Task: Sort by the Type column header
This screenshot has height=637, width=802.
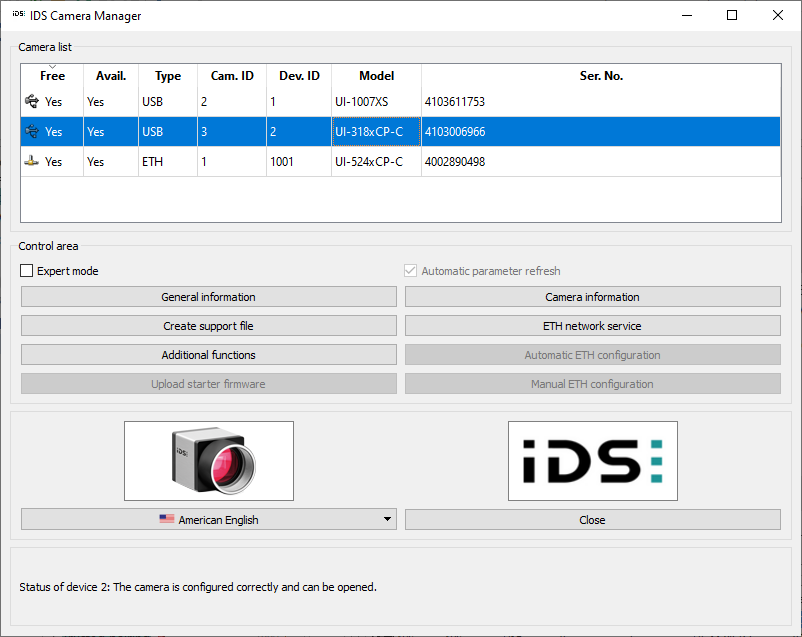Action: [x=168, y=76]
